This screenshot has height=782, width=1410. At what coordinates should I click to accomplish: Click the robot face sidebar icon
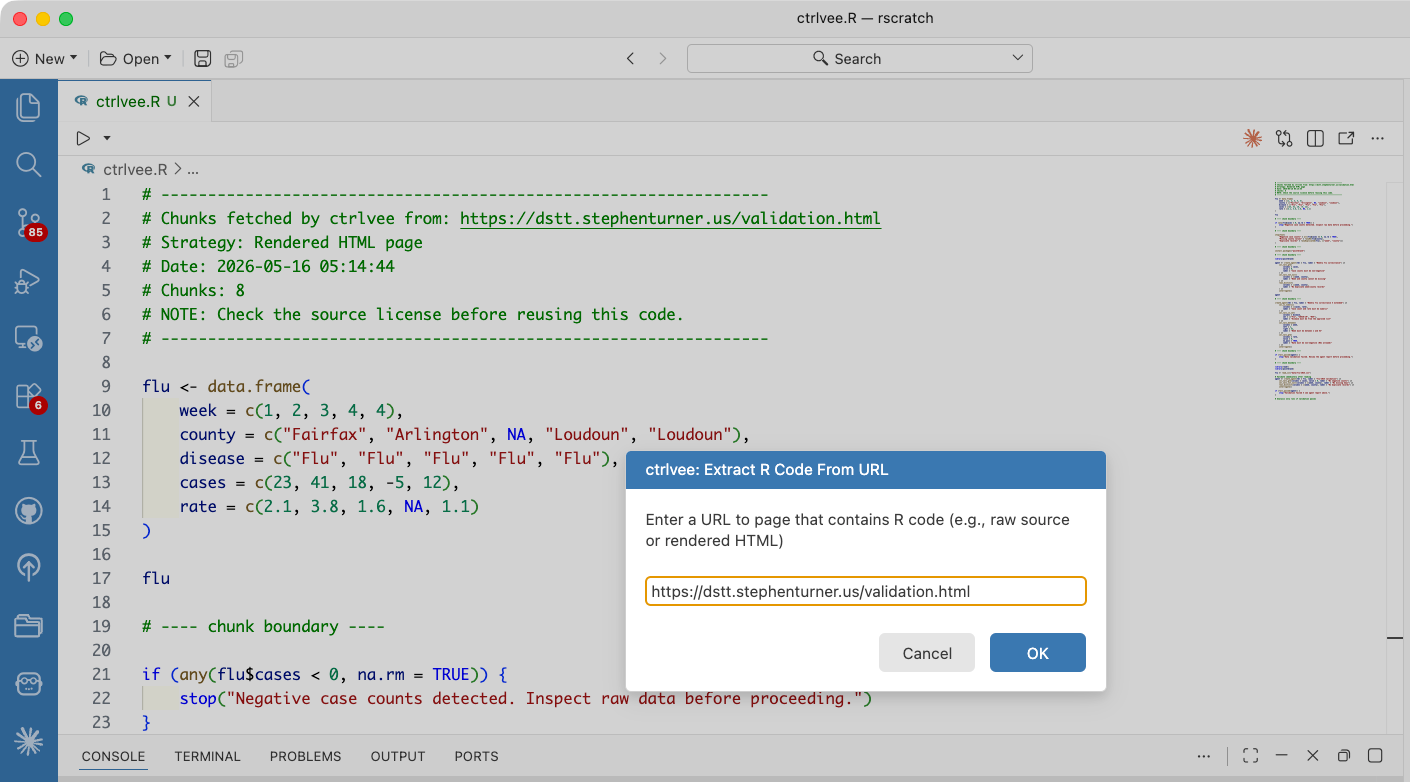(28, 684)
